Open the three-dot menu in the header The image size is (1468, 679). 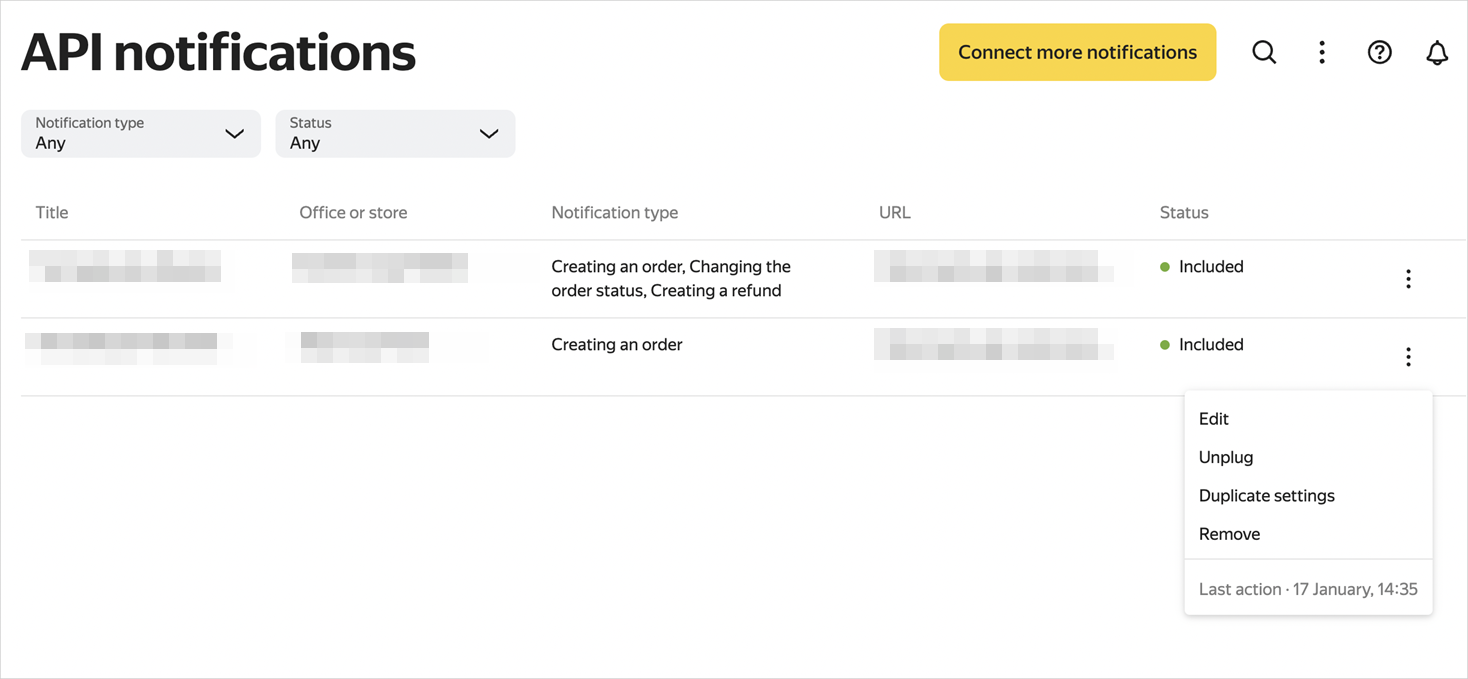1321,51
